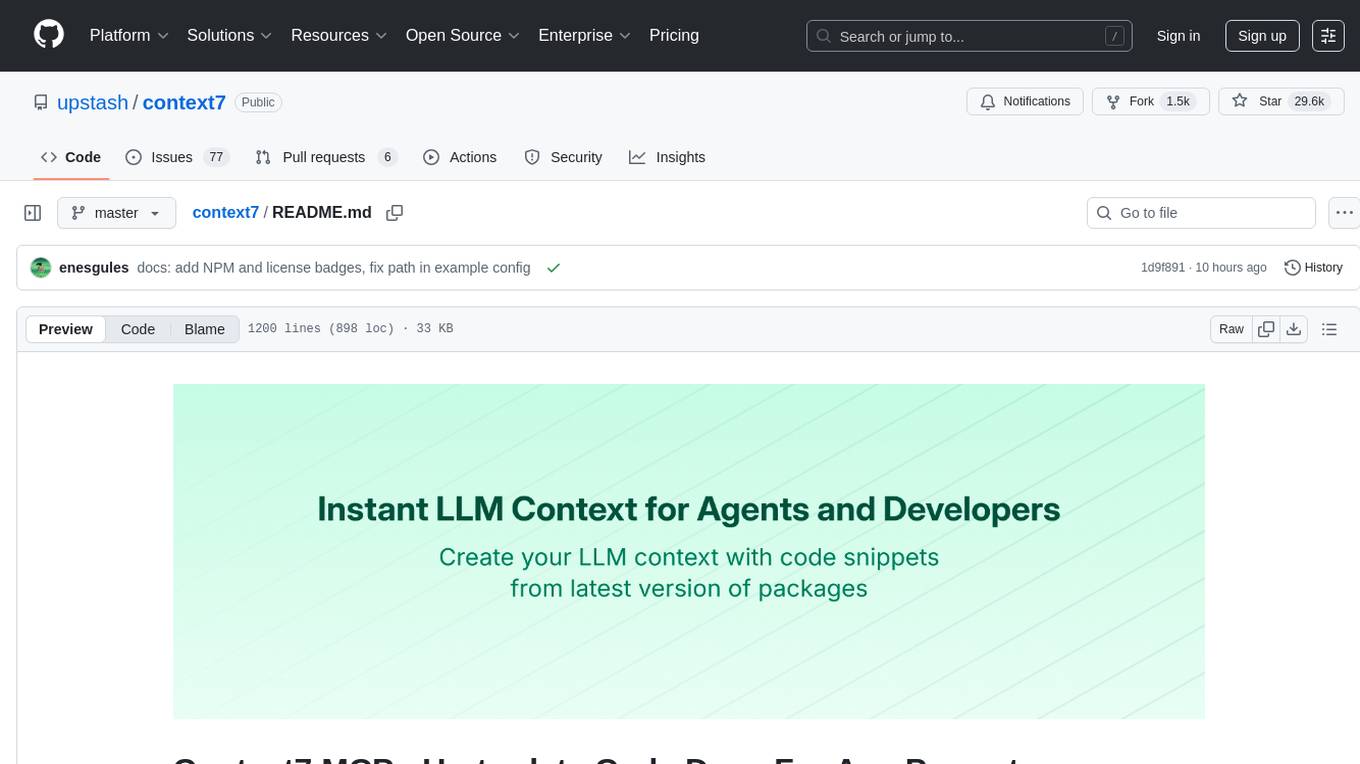Image resolution: width=1360 pixels, height=764 pixels.
Task: Open the appearance settings icon in header
Action: point(1328,36)
